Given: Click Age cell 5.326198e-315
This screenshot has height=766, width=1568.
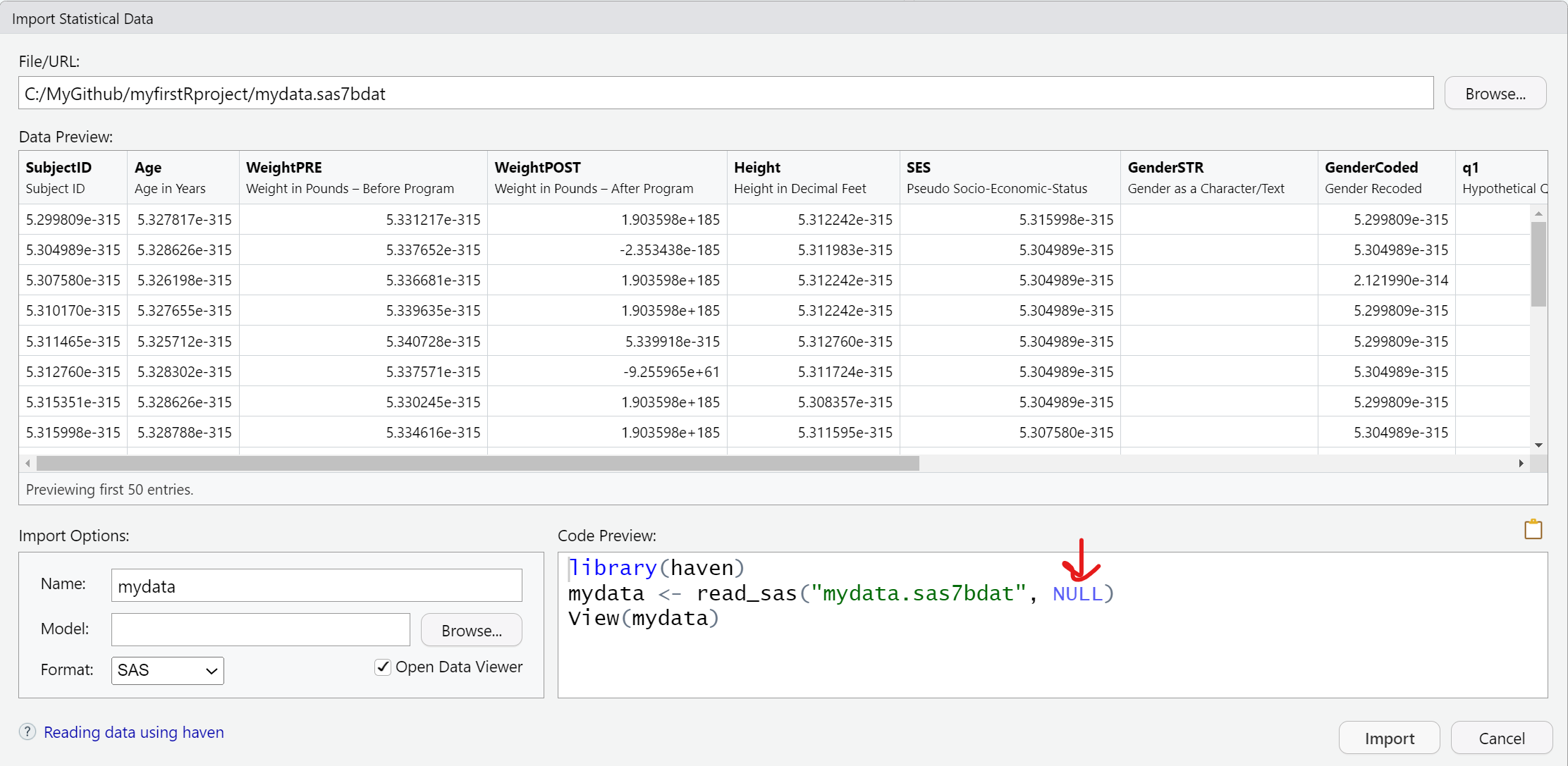Looking at the screenshot, I should 185,280.
